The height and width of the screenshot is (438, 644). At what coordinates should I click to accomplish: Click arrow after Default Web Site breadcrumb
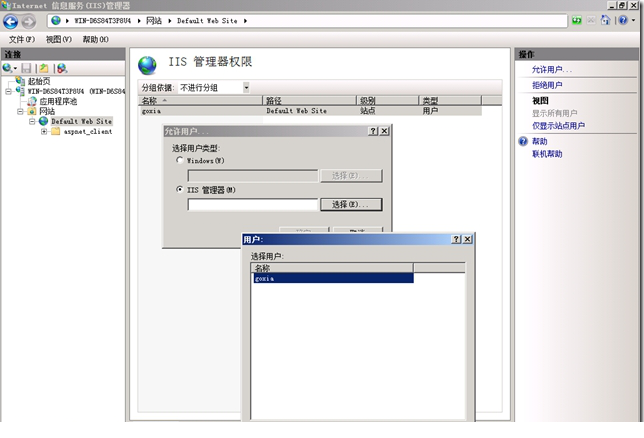pos(245,21)
